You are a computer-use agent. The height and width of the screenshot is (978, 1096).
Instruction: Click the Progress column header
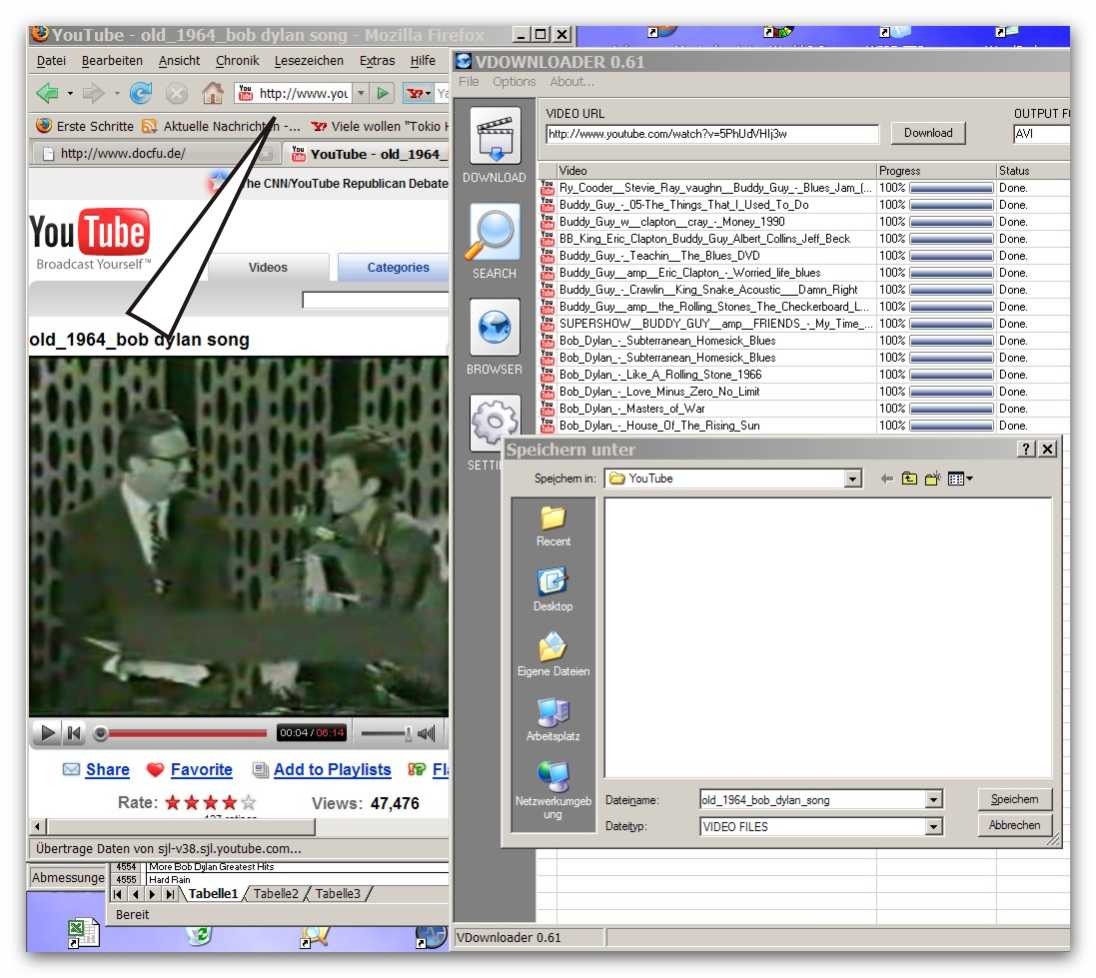coord(937,171)
